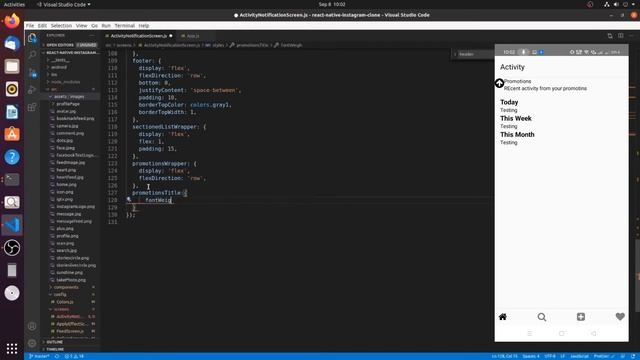640x360 pixels.
Task: Open Ubuntu Software from the dock
Action: coord(12,134)
